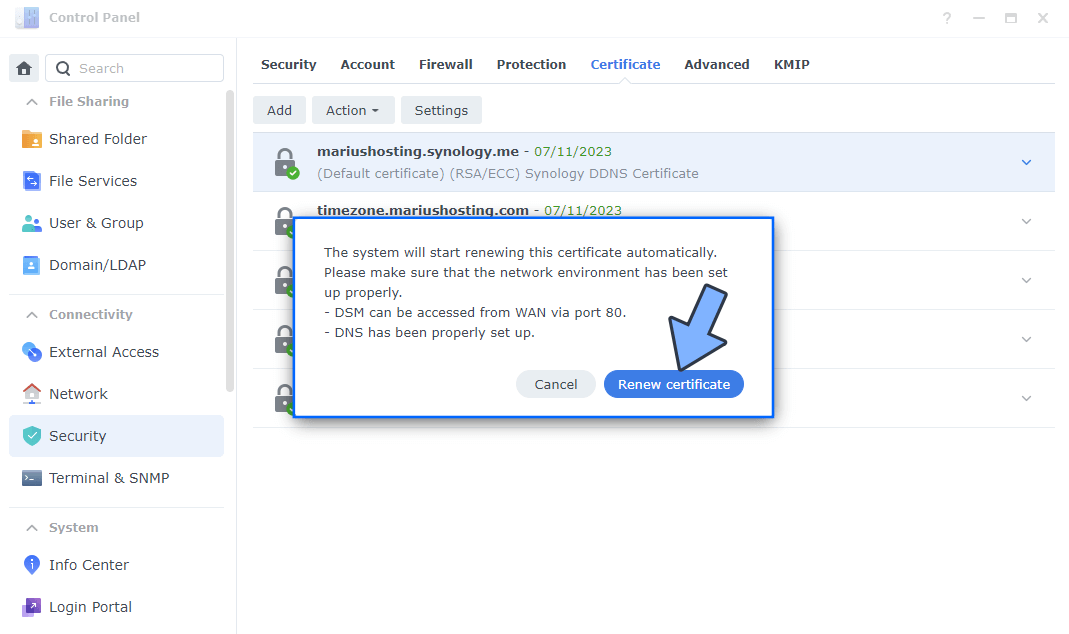Switch to the Account tab
This screenshot has height=634, width=1069.
367,65
